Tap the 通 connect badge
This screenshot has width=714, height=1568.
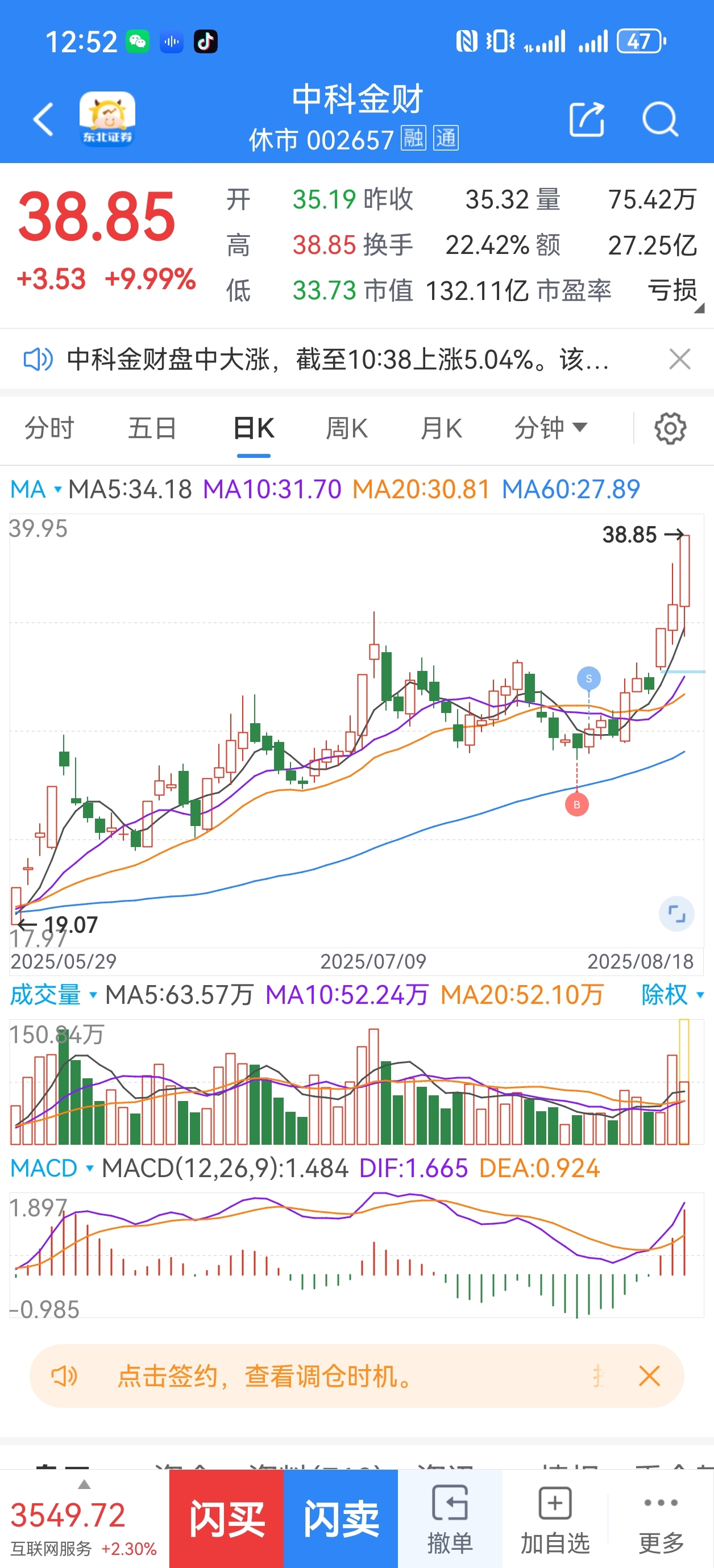pos(445,138)
